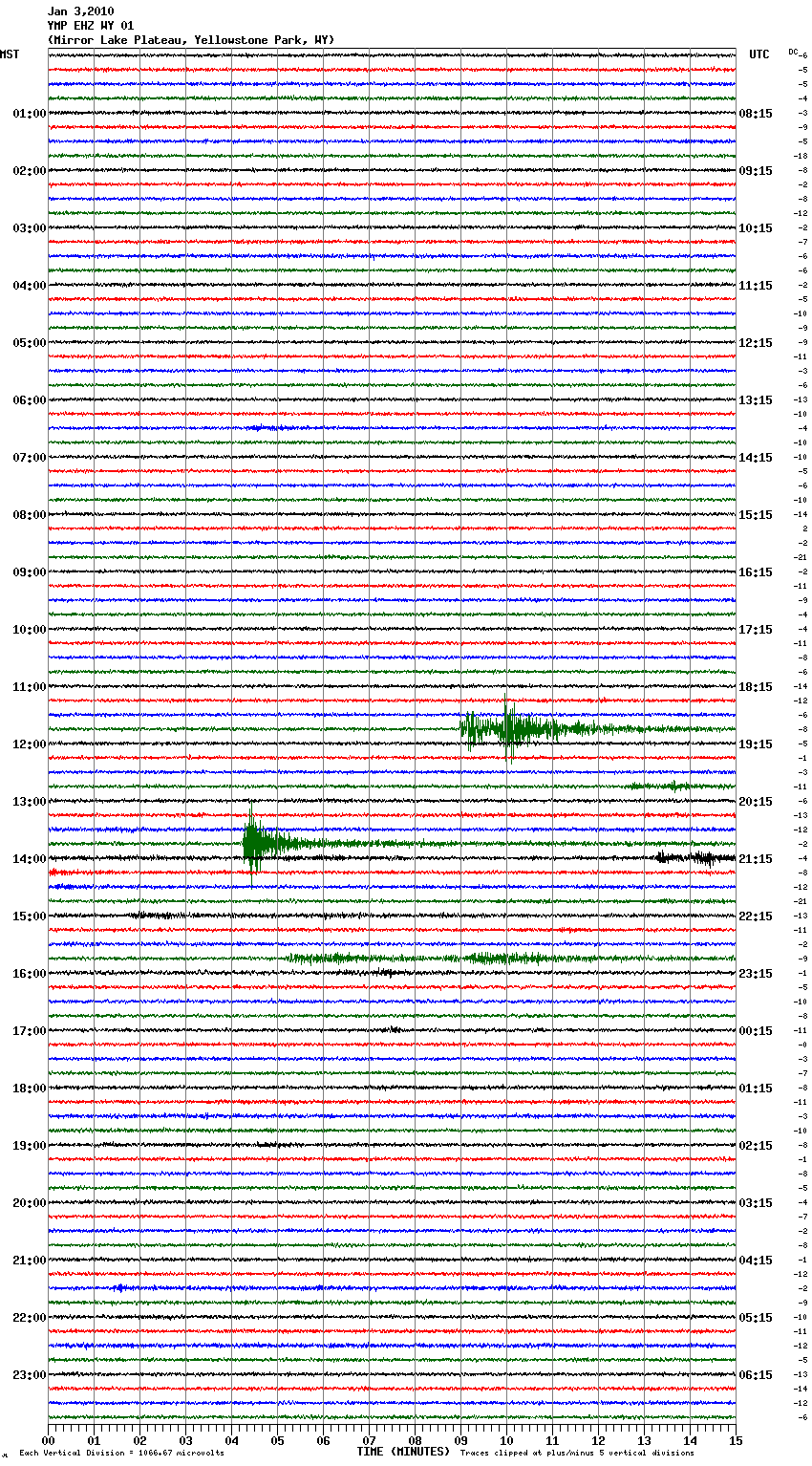This screenshot has height=1466, width=812.
Task: Click the "Traces clipped at plus/minus 5 vertical divisions" note
Action: coord(577,1453)
